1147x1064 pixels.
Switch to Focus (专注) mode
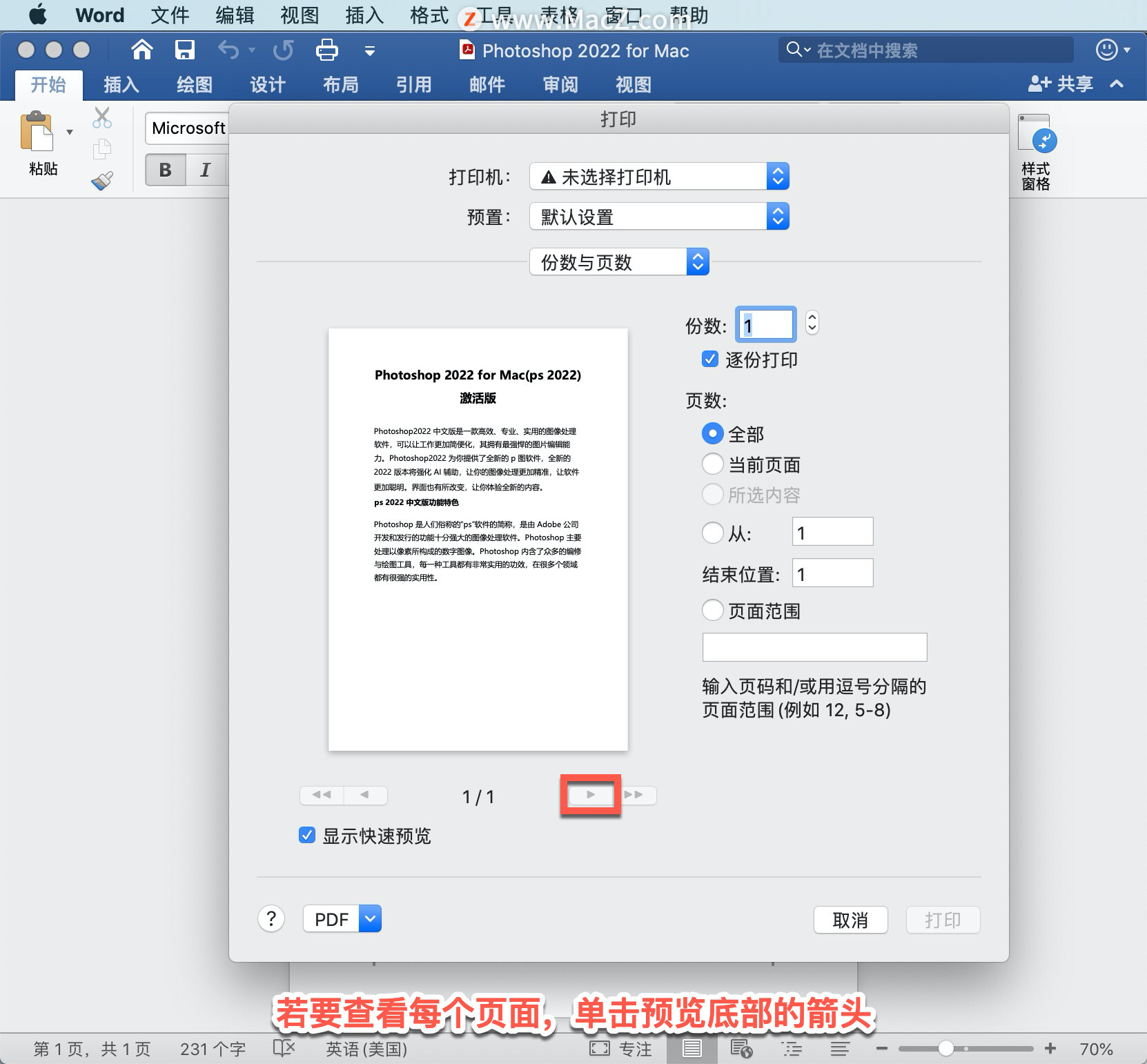tap(621, 1049)
